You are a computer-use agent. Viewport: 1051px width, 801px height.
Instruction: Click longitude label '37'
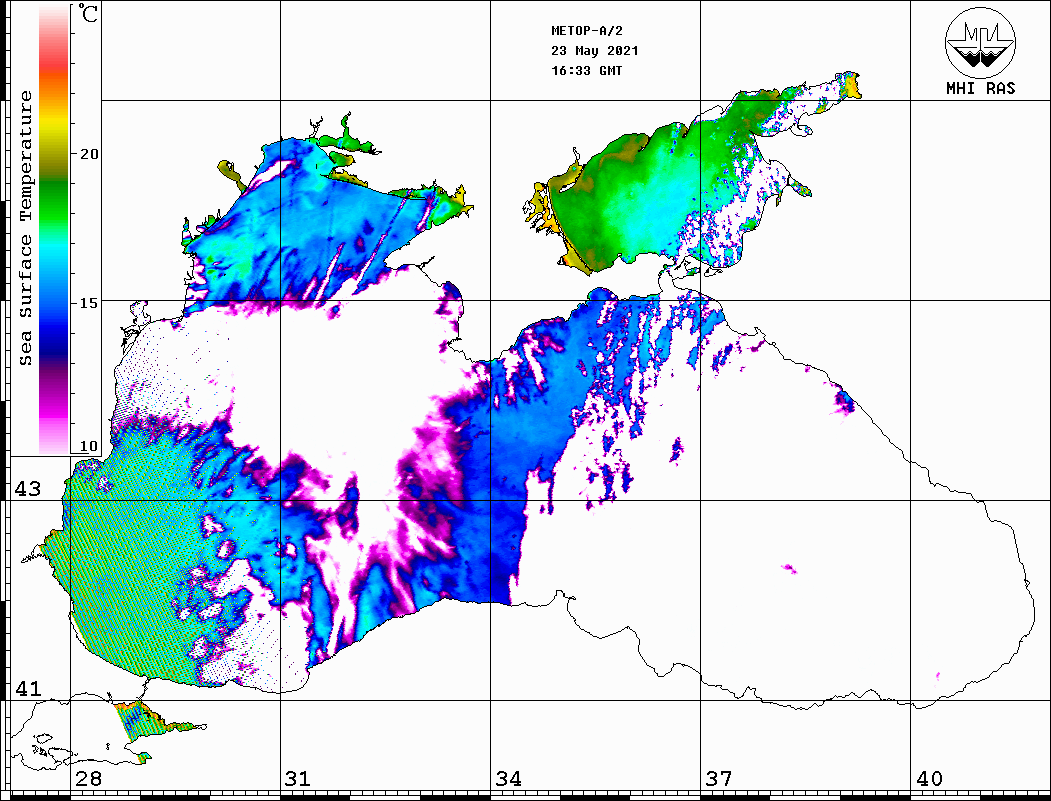(719, 779)
